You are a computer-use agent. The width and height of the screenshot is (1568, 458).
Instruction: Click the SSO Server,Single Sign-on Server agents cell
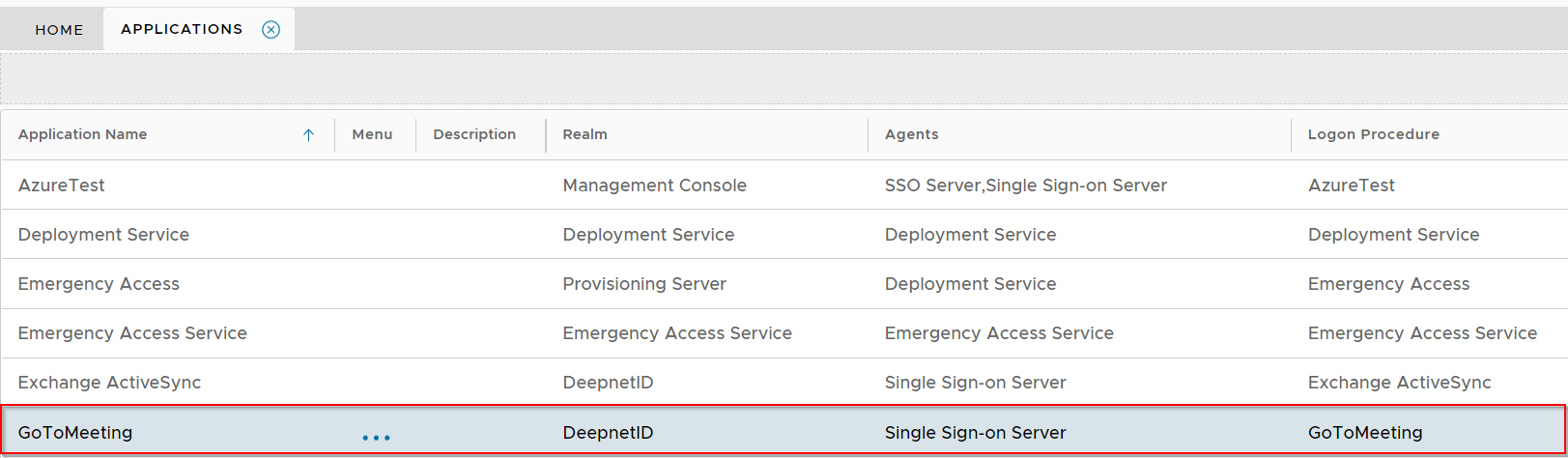(1025, 186)
